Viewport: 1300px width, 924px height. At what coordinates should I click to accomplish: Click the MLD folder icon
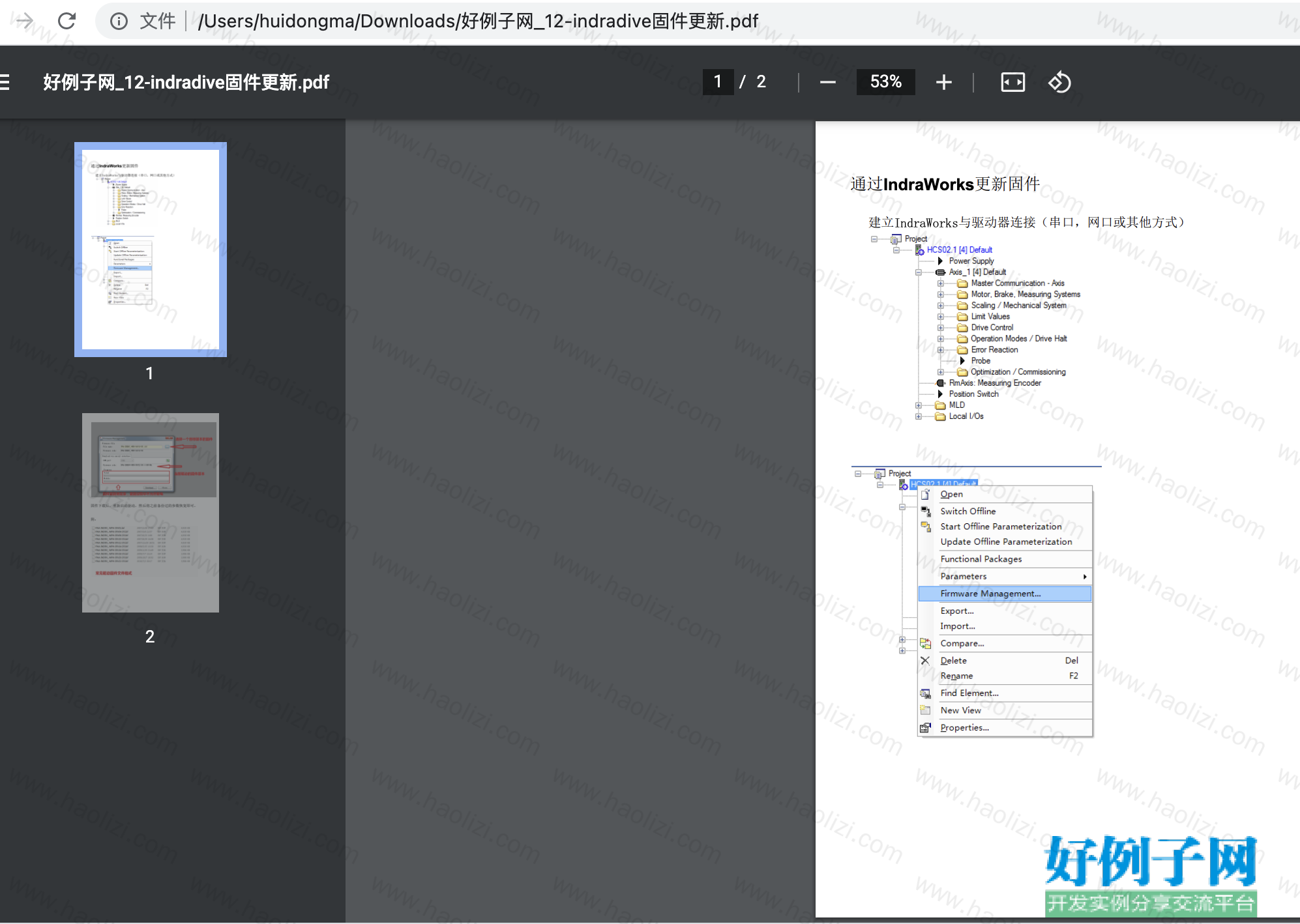point(940,405)
